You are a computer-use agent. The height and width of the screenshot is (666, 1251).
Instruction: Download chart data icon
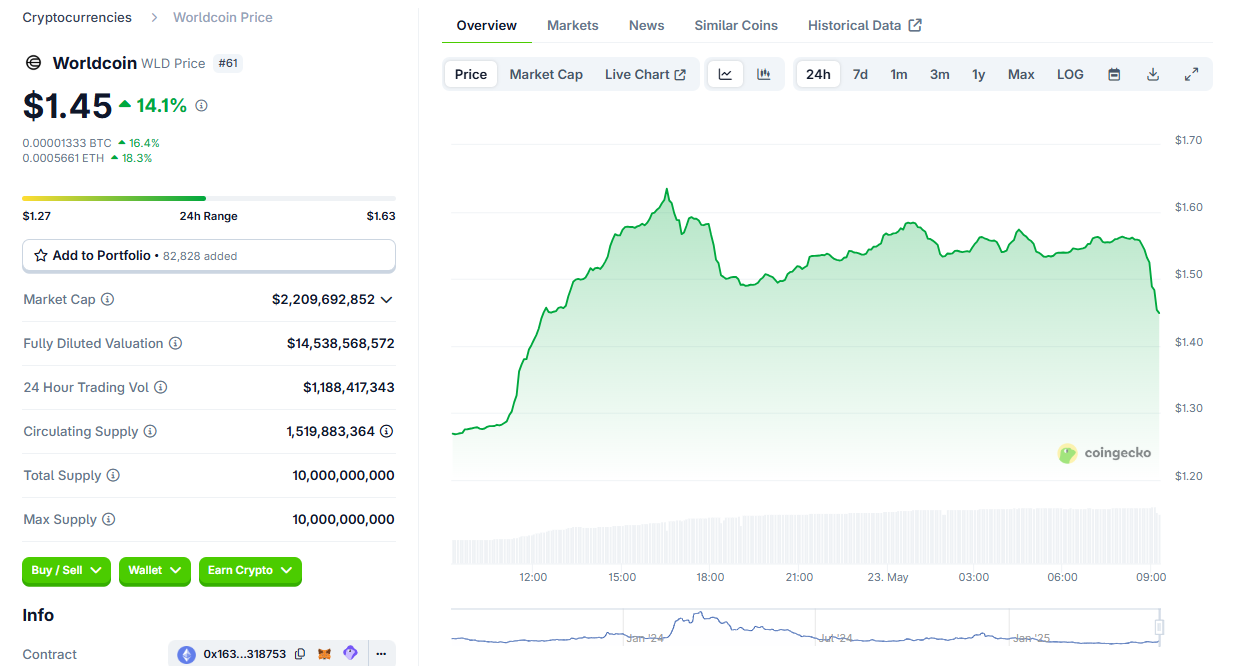1153,74
